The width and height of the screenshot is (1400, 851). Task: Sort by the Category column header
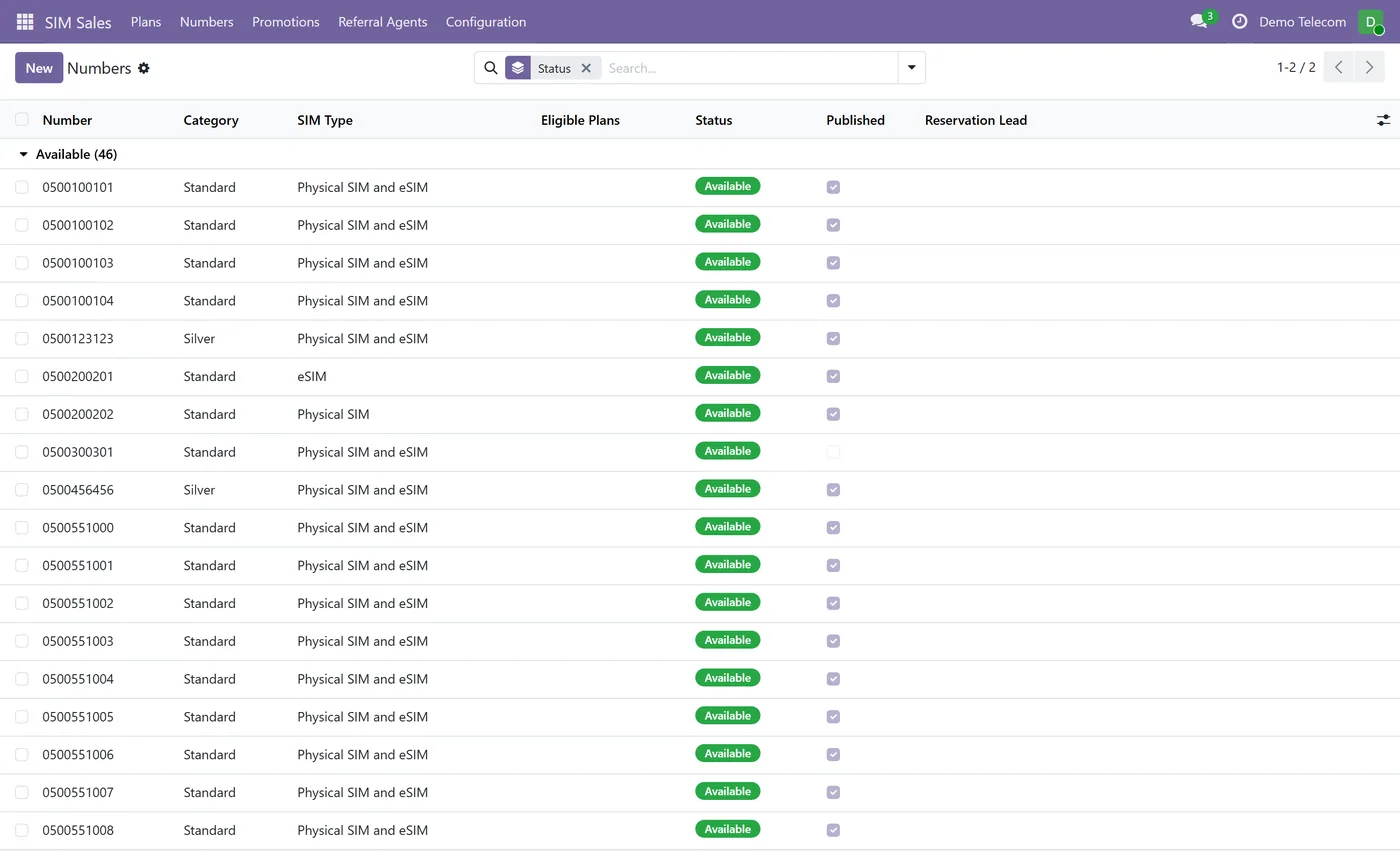(x=211, y=120)
